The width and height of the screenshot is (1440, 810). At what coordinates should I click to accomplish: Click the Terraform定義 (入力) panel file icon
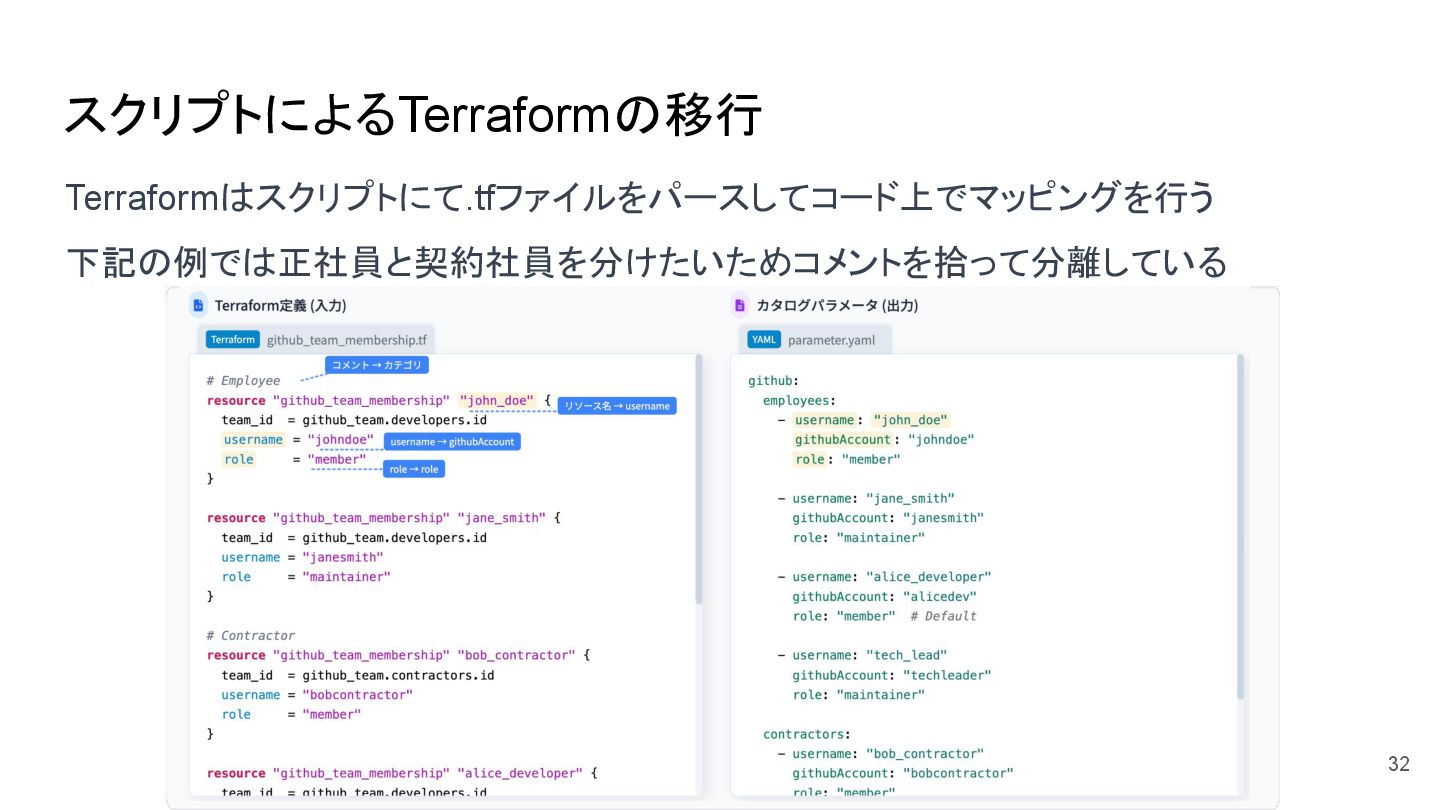[198, 305]
